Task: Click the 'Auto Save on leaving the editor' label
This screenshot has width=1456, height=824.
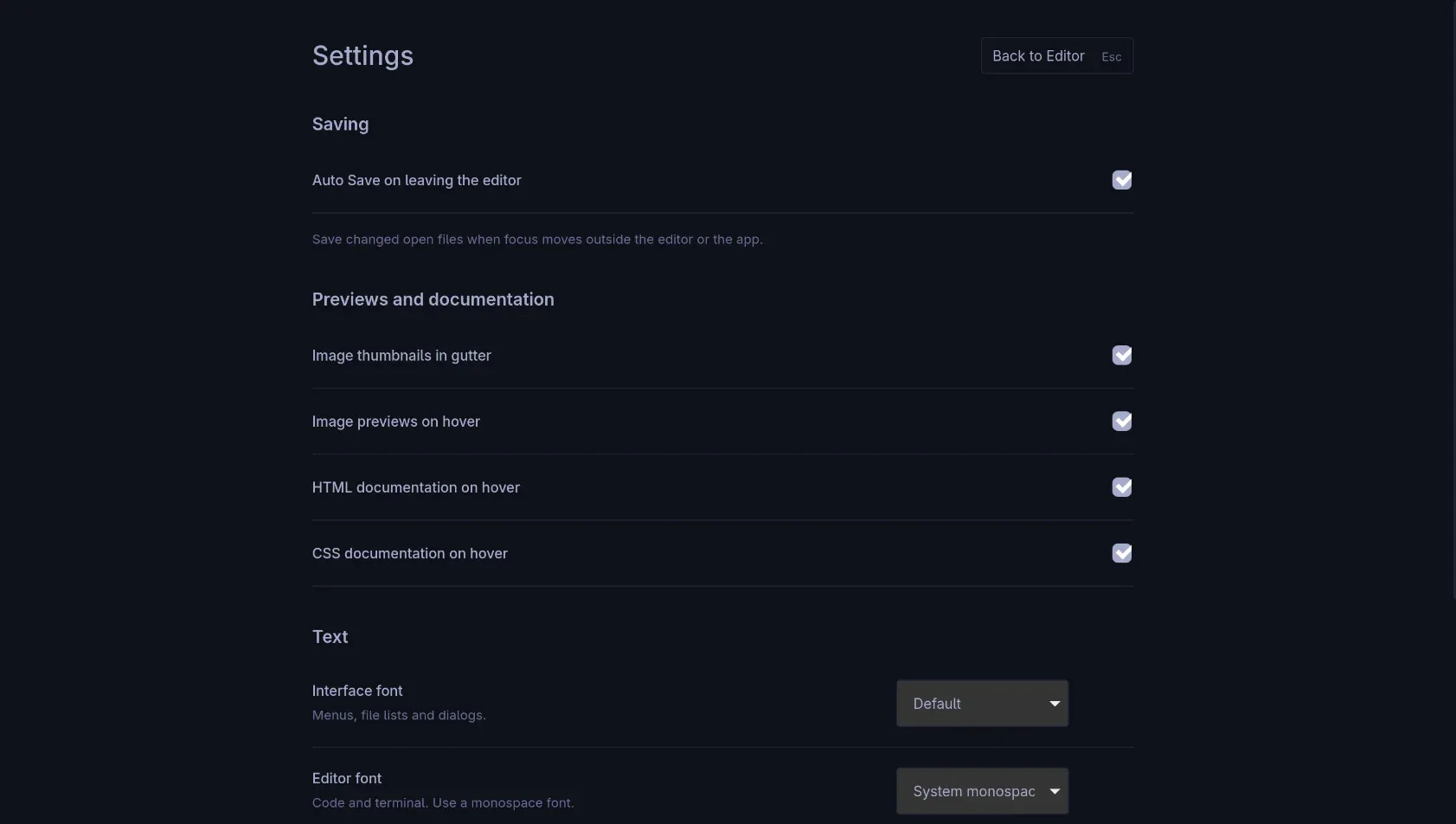Action: tap(416, 180)
